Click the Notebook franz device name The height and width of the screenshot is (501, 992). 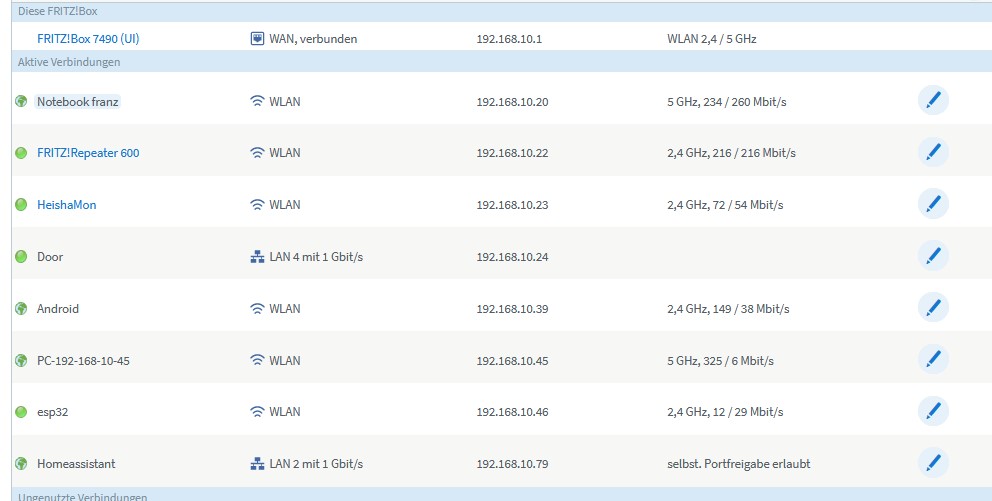click(78, 101)
